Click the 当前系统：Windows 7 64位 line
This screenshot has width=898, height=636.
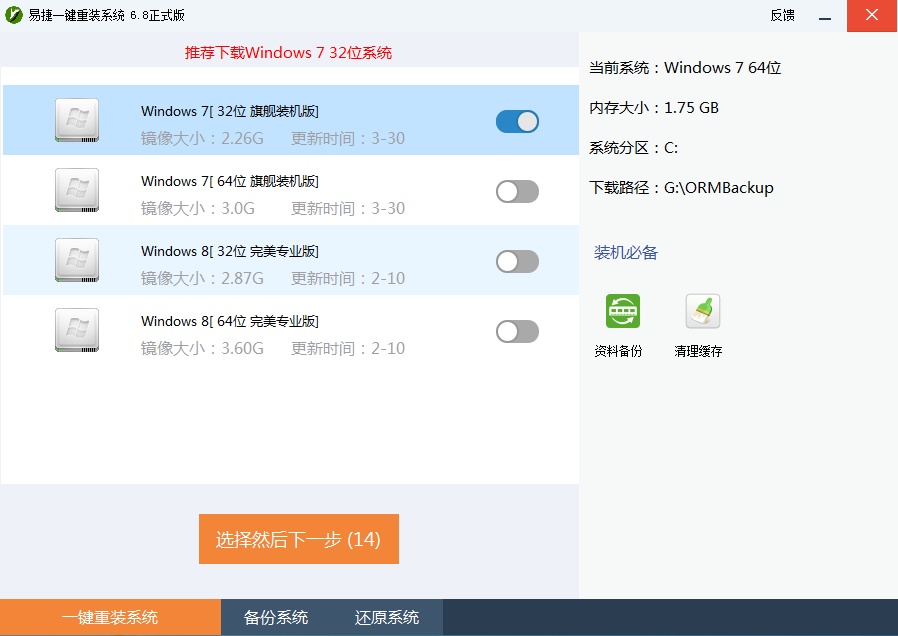click(x=685, y=68)
